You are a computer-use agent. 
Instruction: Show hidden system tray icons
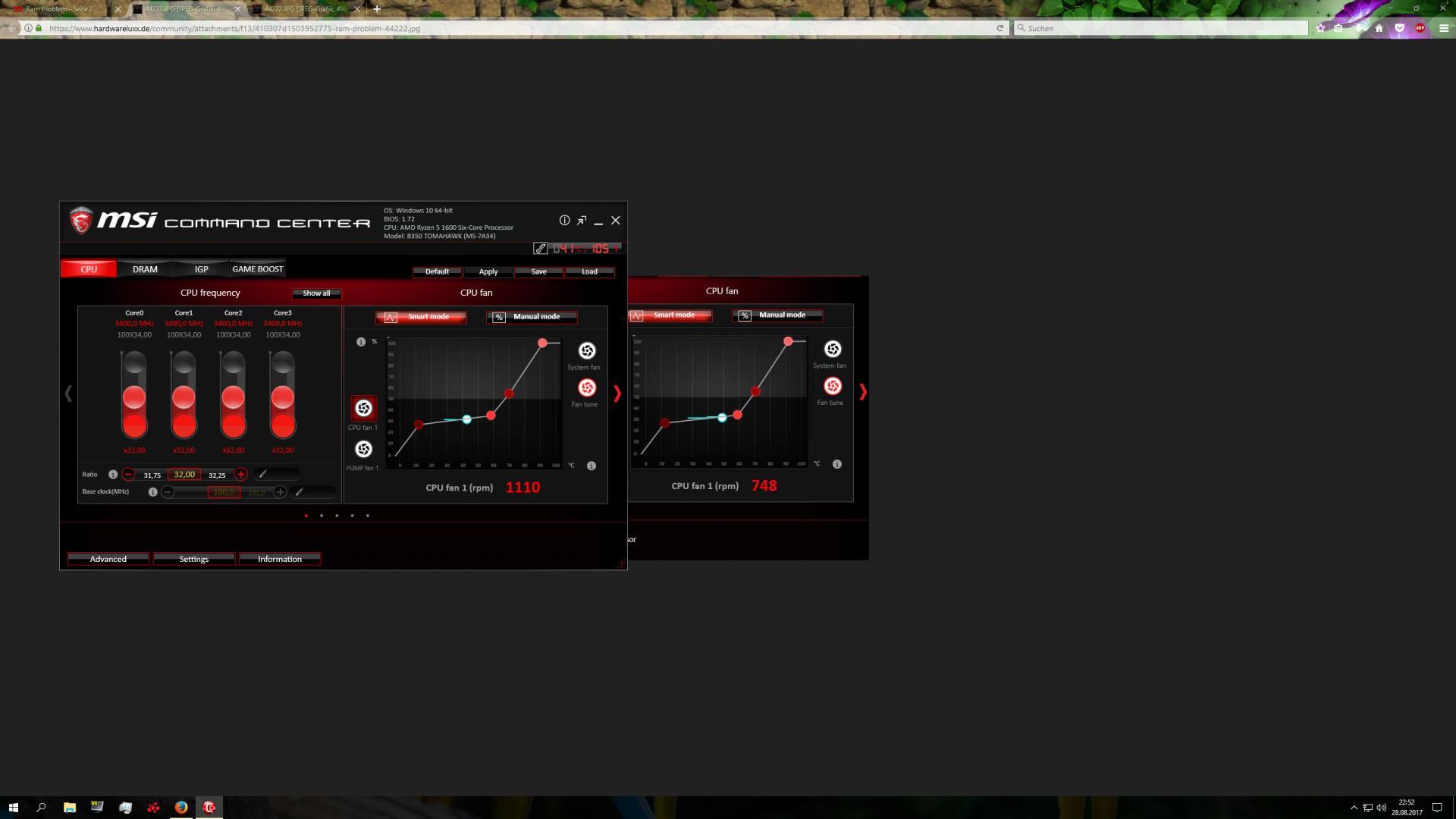pos(1354,808)
